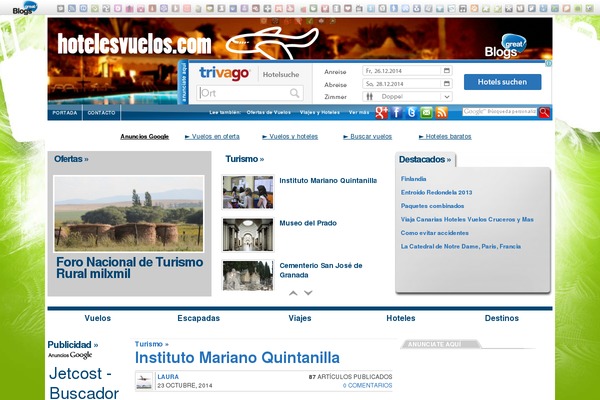600x400 pixels.
Task: Open the Museo del Prado article link
Action: [308, 223]
